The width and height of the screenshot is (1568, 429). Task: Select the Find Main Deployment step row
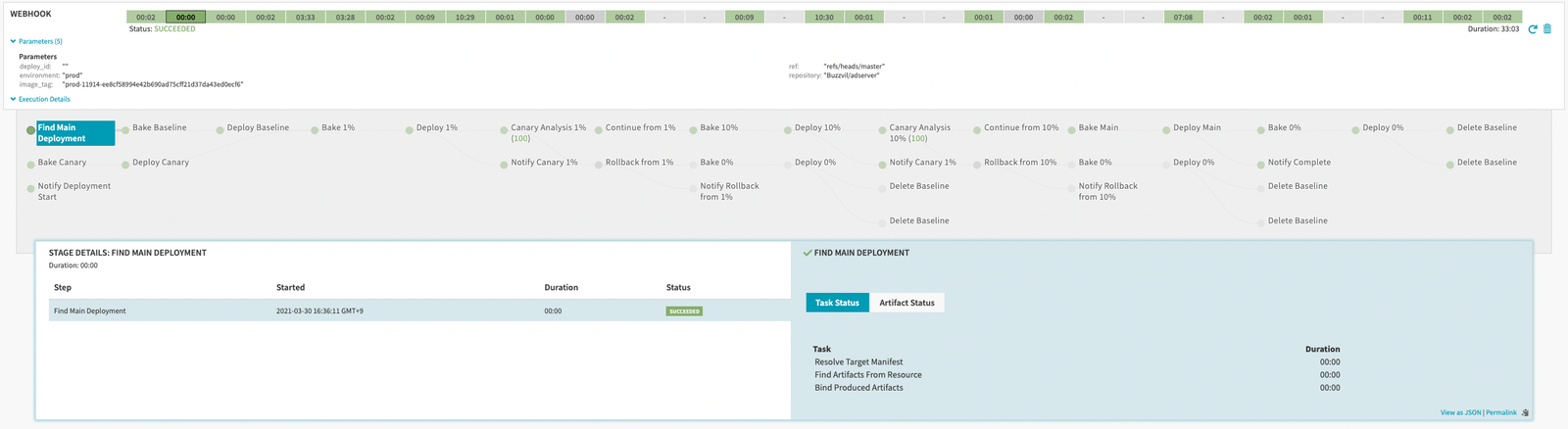[x=412, y=310]
